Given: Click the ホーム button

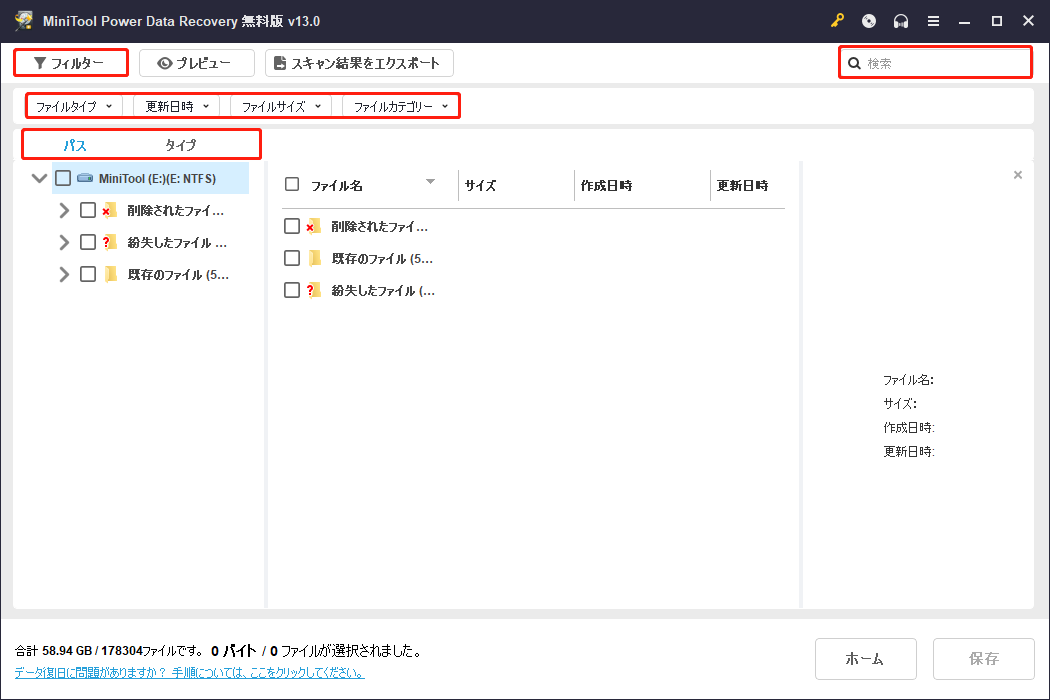Looking at the screenshot, I should 865,659.
